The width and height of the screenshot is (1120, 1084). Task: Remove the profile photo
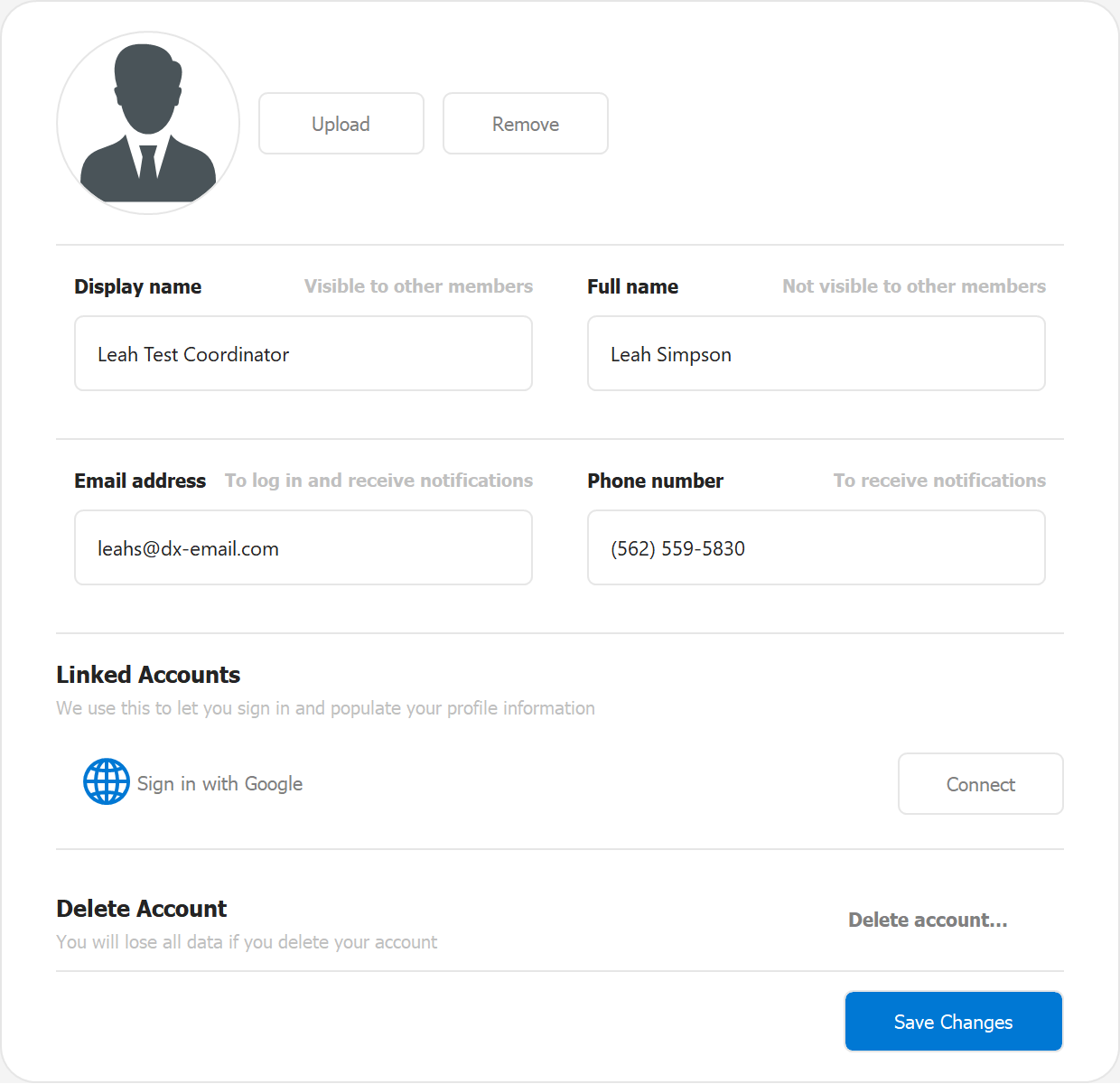(x=525, y=124)
